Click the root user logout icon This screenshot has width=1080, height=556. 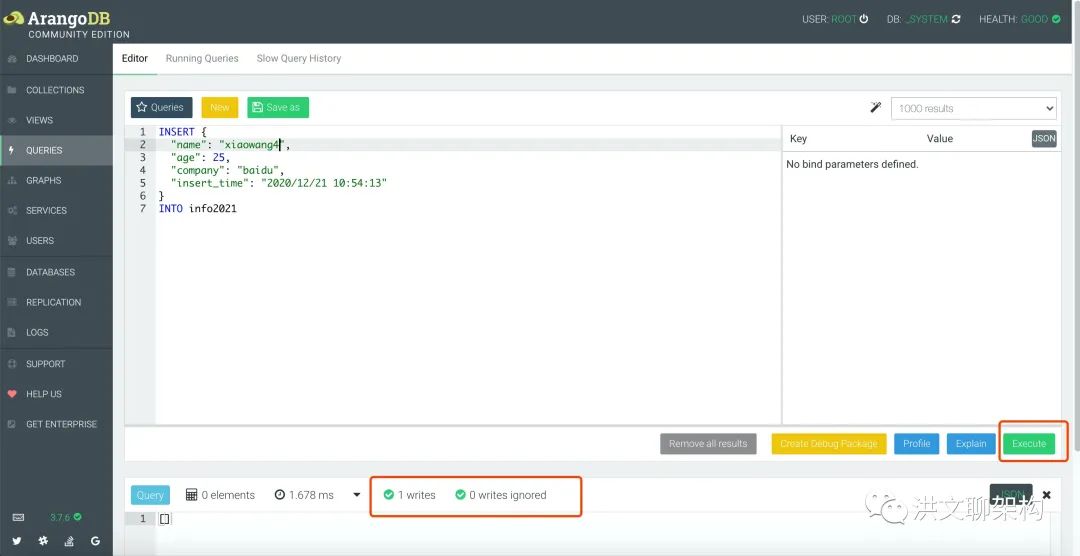pos(864,19)
